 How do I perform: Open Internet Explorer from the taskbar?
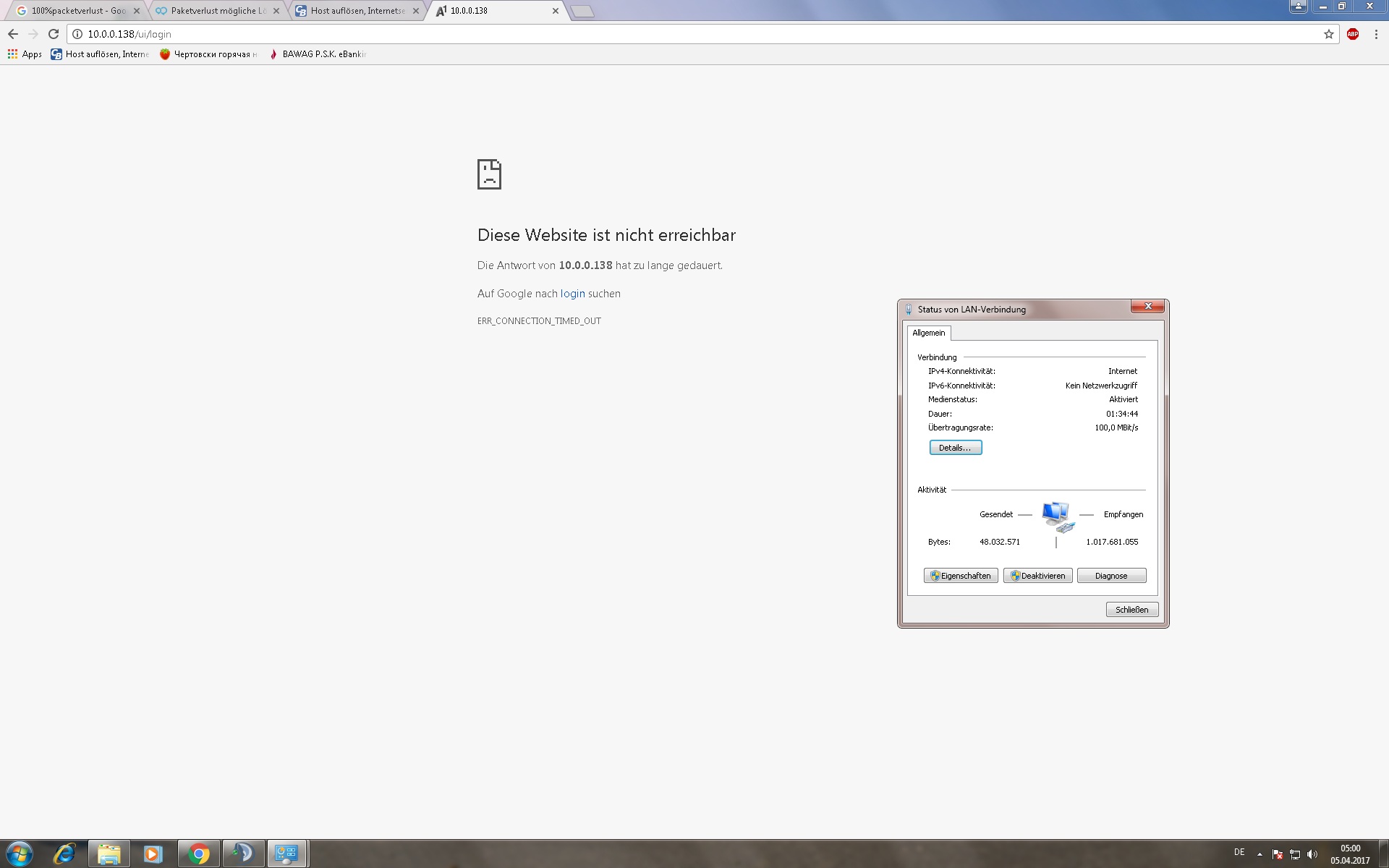coord(64,854)
